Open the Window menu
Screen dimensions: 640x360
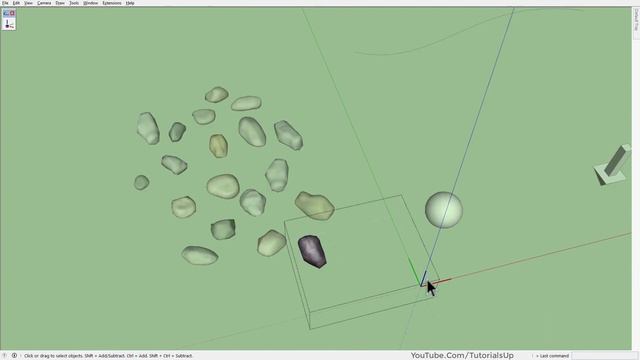click(x=91, y=3)
